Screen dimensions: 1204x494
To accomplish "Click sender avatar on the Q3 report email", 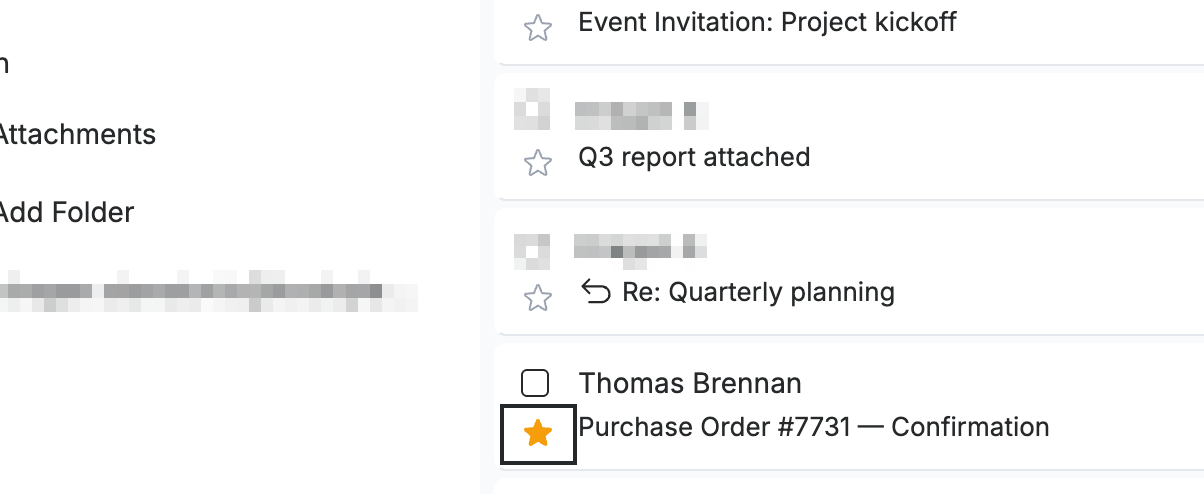I will [x=532, y=109].
